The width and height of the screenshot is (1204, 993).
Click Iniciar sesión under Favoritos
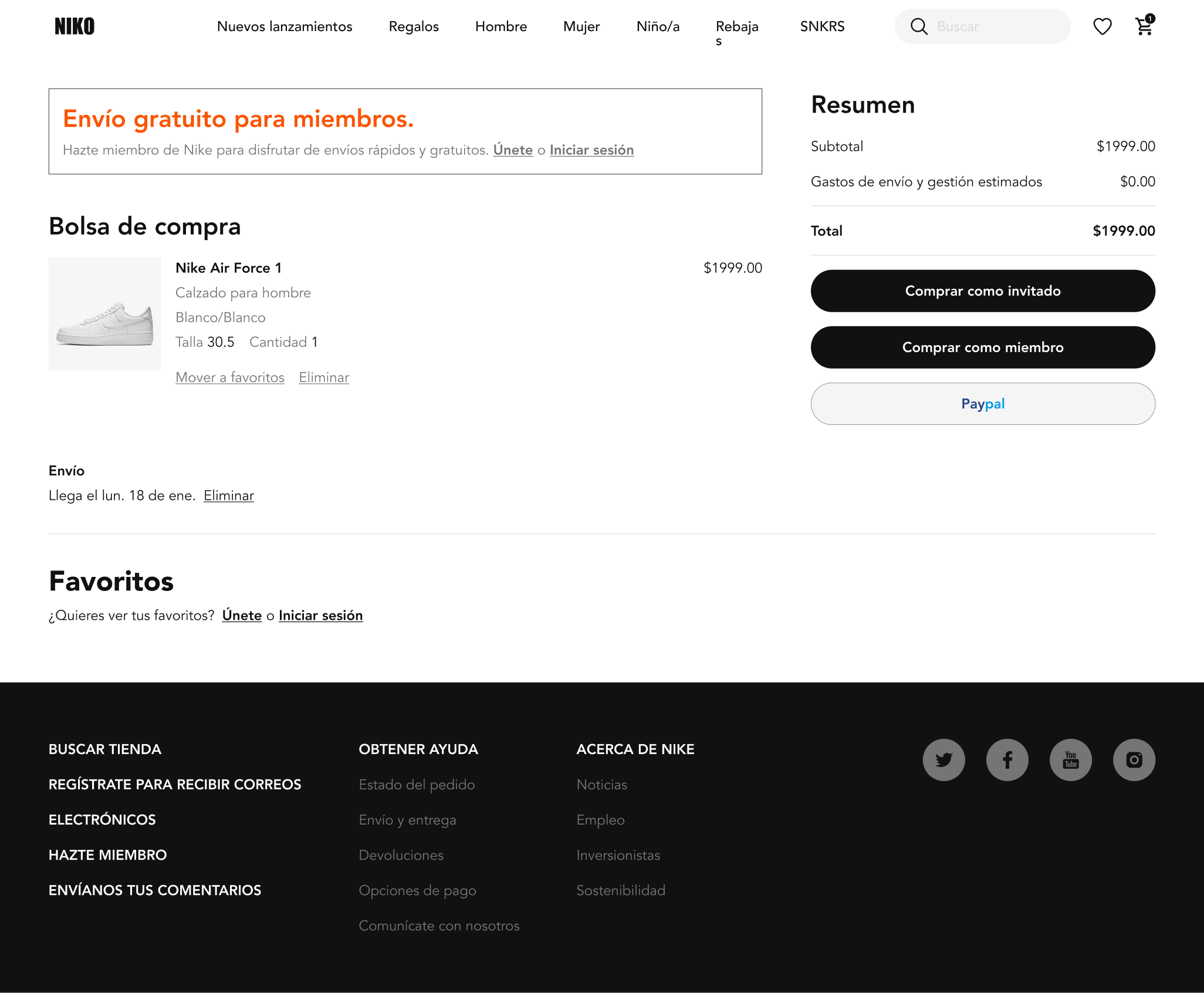pos(320,615)
